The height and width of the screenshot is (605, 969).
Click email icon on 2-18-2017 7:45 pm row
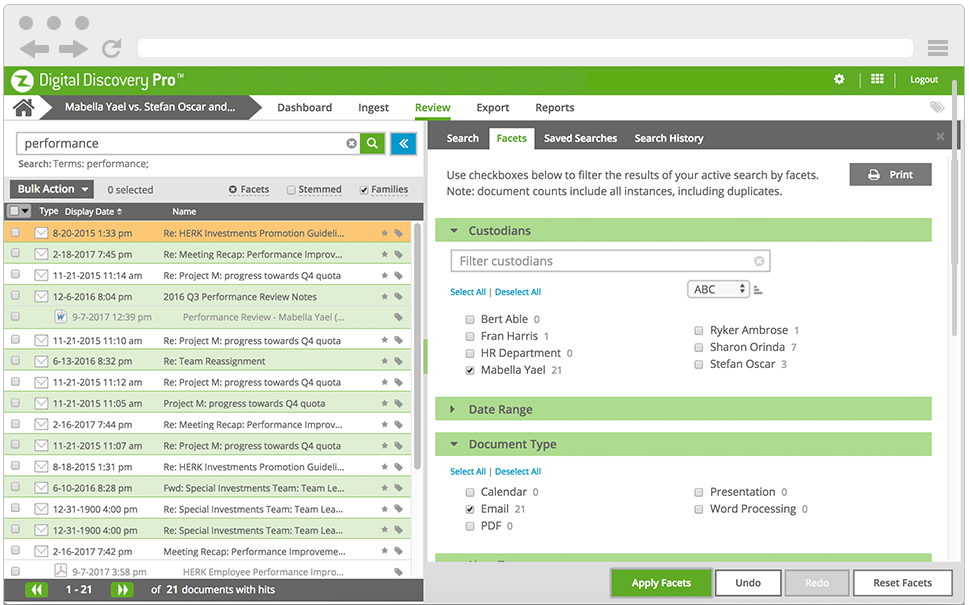pyautogui.click(x=41, y=254)
